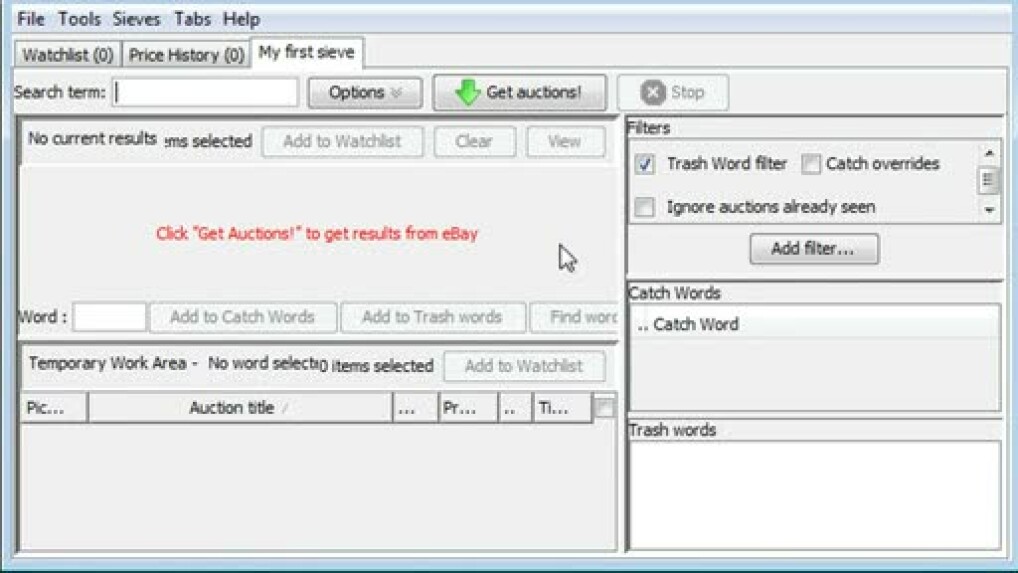Viewport: 1018px width, 573px height.
Task: Click the Word input field
Action: coord(110,317)
